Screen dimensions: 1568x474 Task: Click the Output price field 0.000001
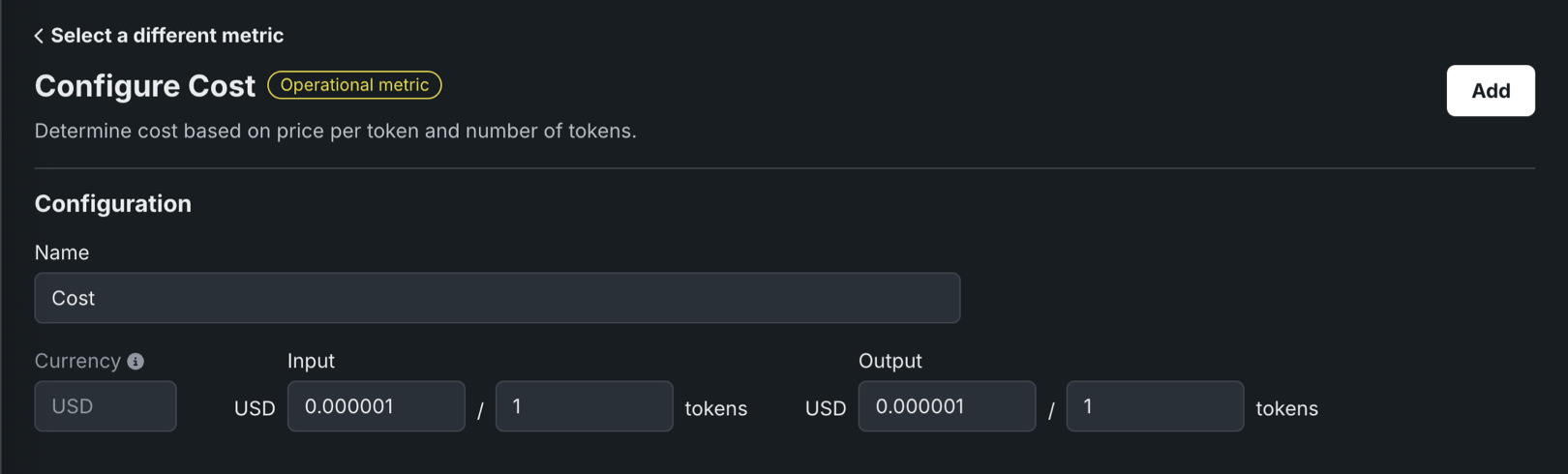(x=947, y=406)
